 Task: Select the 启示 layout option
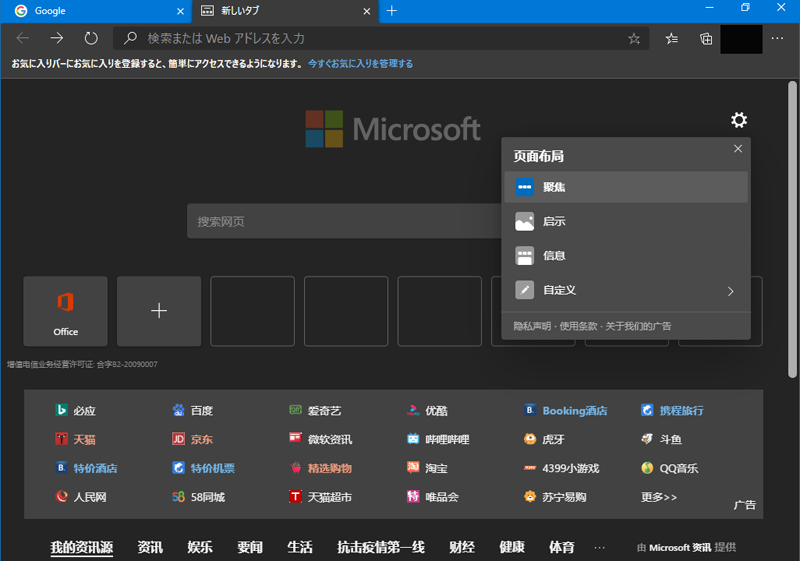pyautogui.click(x=626, y=221)
